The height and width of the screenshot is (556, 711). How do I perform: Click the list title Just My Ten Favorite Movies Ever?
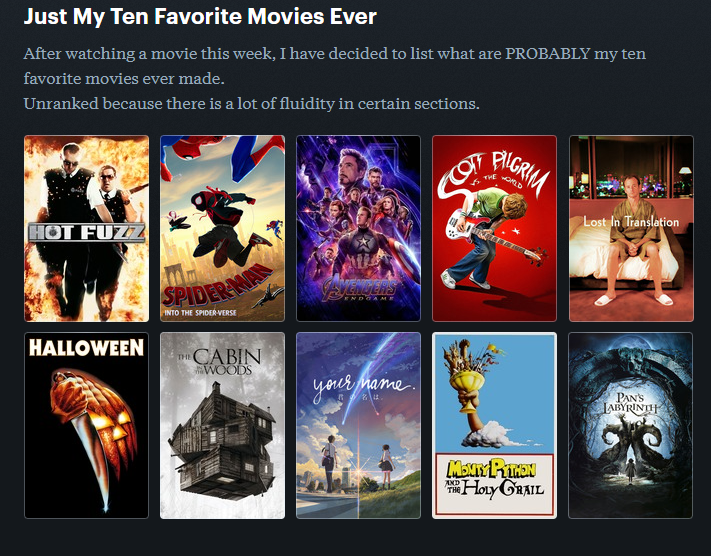click(x=200, y=16)
